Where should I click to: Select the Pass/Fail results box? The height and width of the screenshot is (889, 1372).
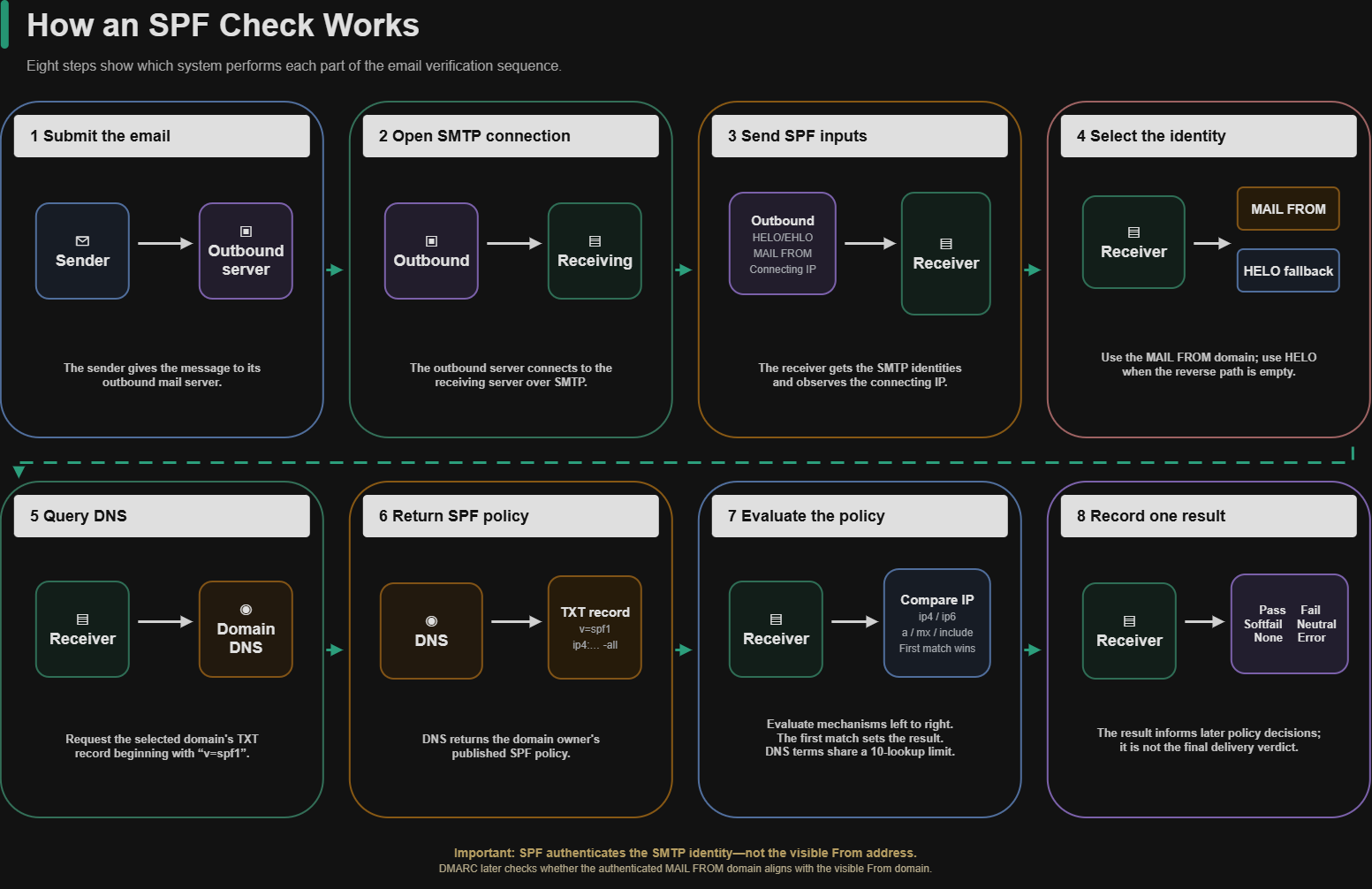coord(1290,624)
